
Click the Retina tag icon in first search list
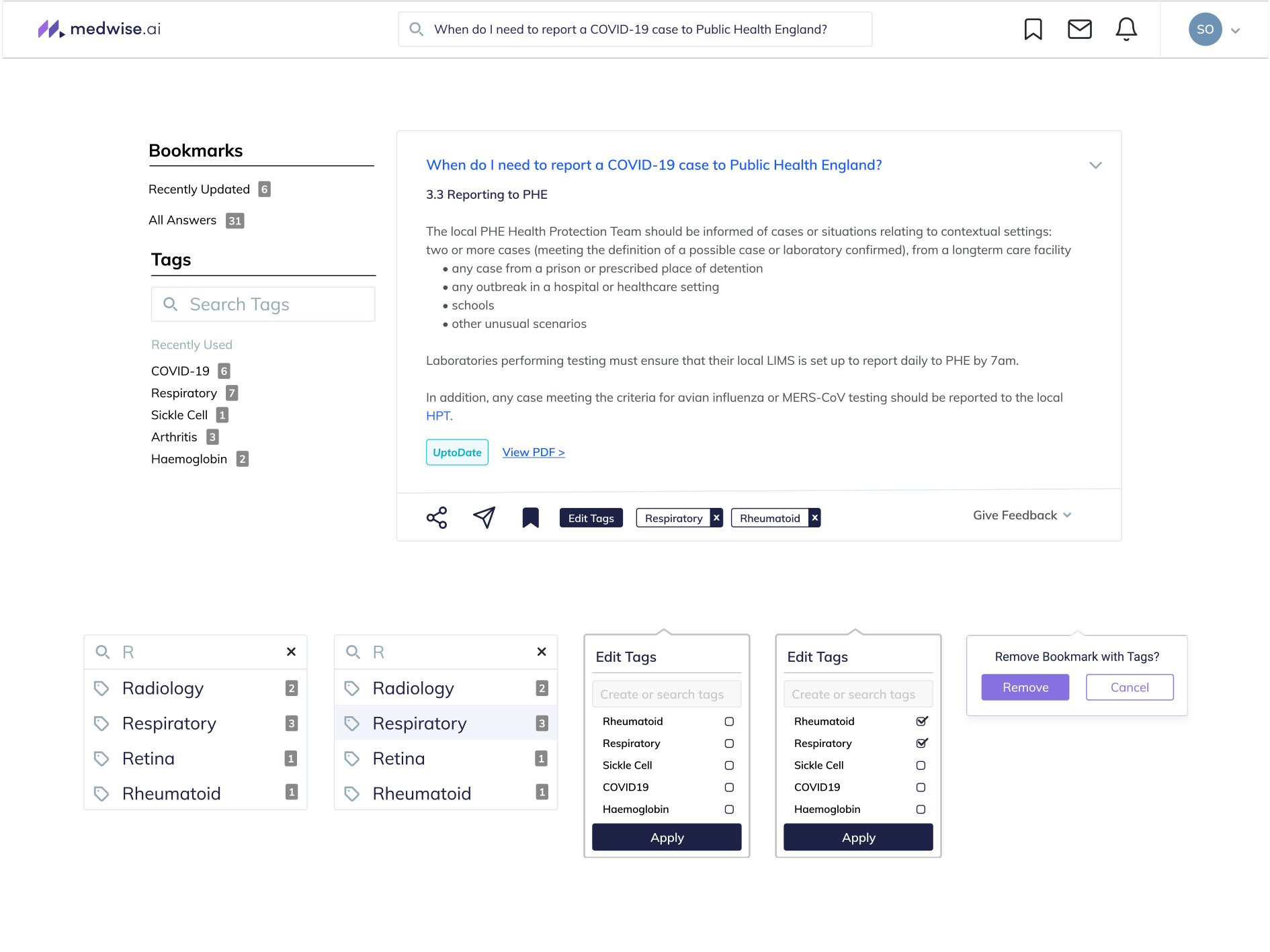click(101, 759)
